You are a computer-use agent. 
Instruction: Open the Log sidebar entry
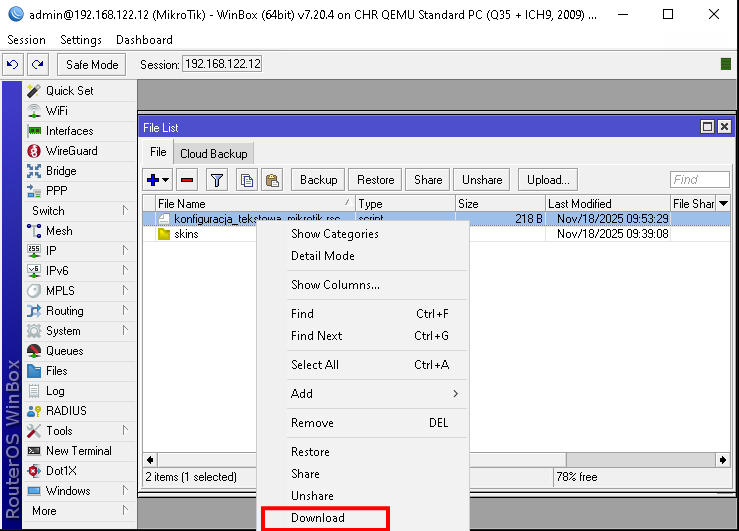[79, 391]
